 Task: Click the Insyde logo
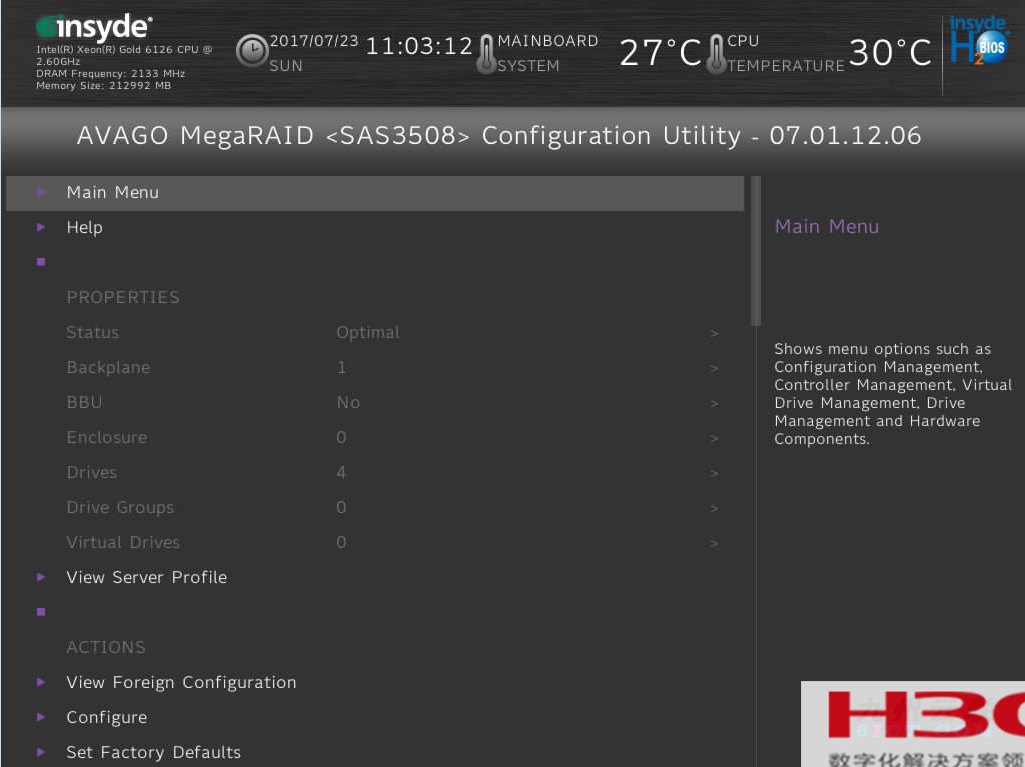pos(94,27)
